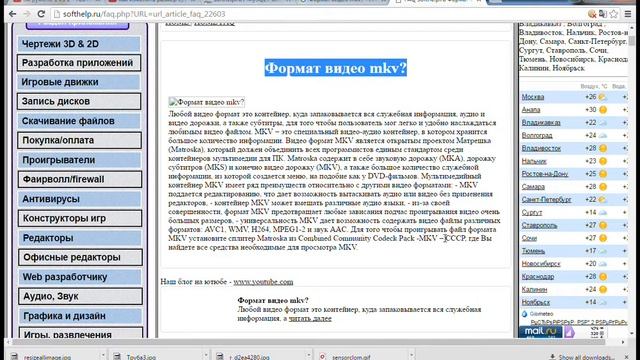640x360 pixels.
Task: Open the dropdown arrow for Toy6a3.jpg download
Action: (x=205, y=356)
